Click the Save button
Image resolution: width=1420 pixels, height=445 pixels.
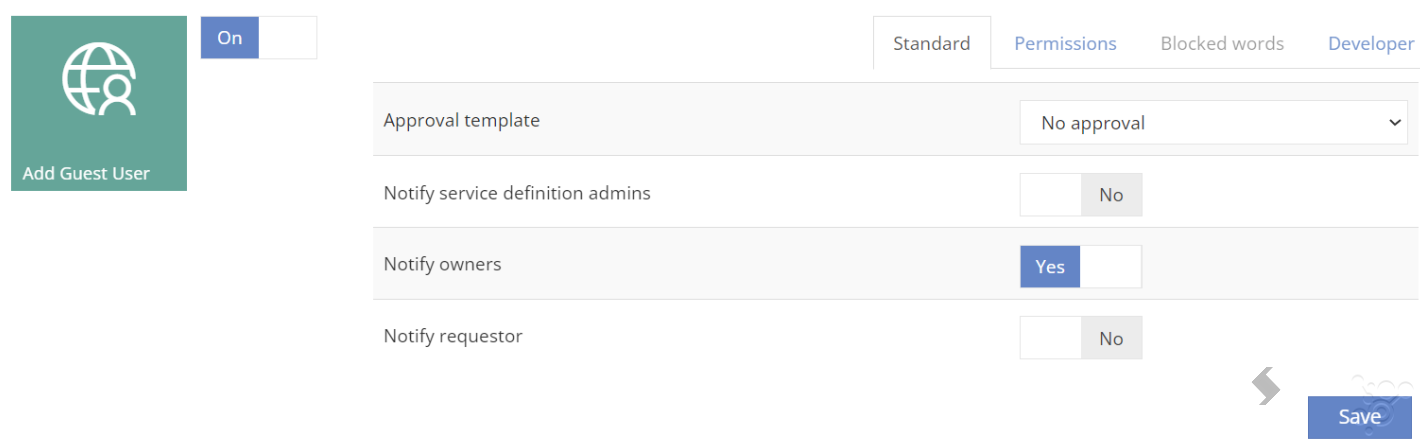[x=1359, y=417]
